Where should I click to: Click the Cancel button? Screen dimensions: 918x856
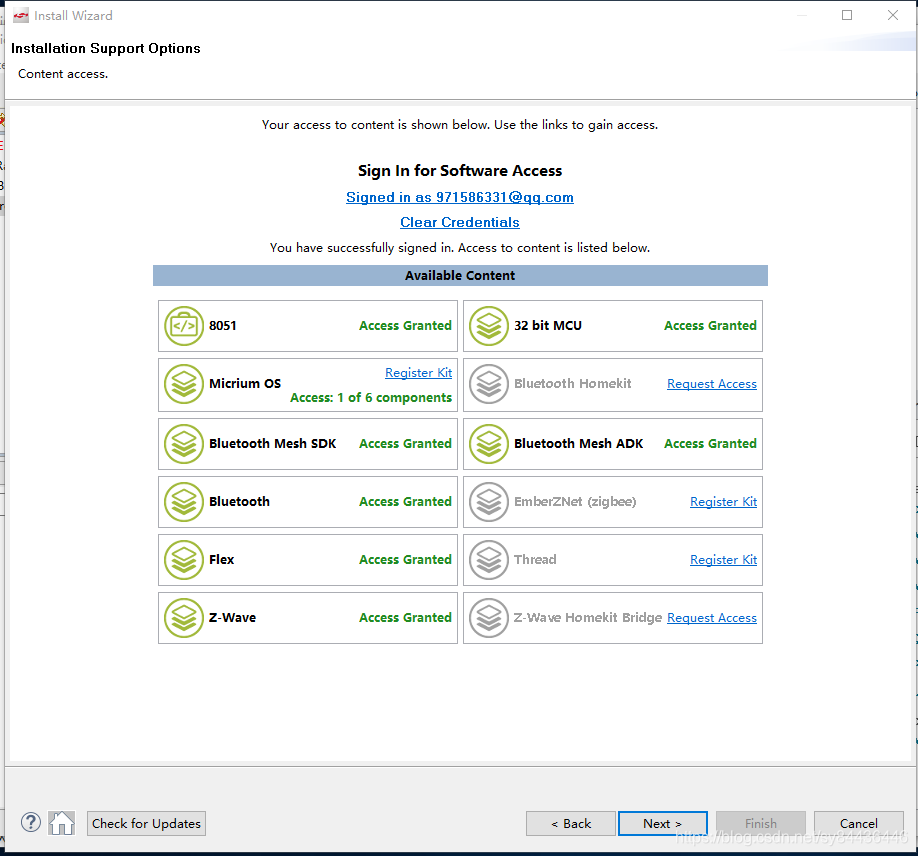coord(858,823)
